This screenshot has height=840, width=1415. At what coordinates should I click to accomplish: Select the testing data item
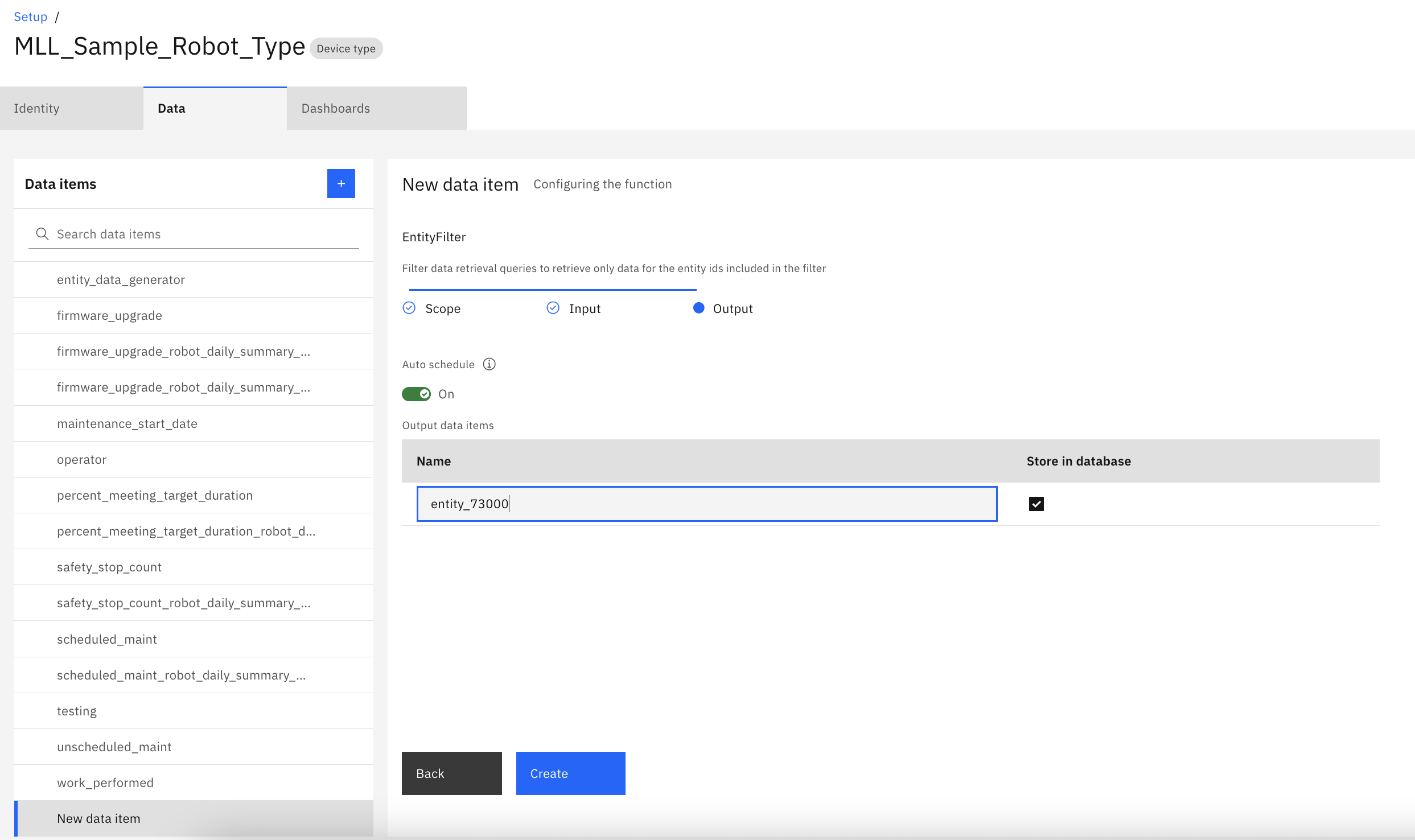click(x=194, y=711)
